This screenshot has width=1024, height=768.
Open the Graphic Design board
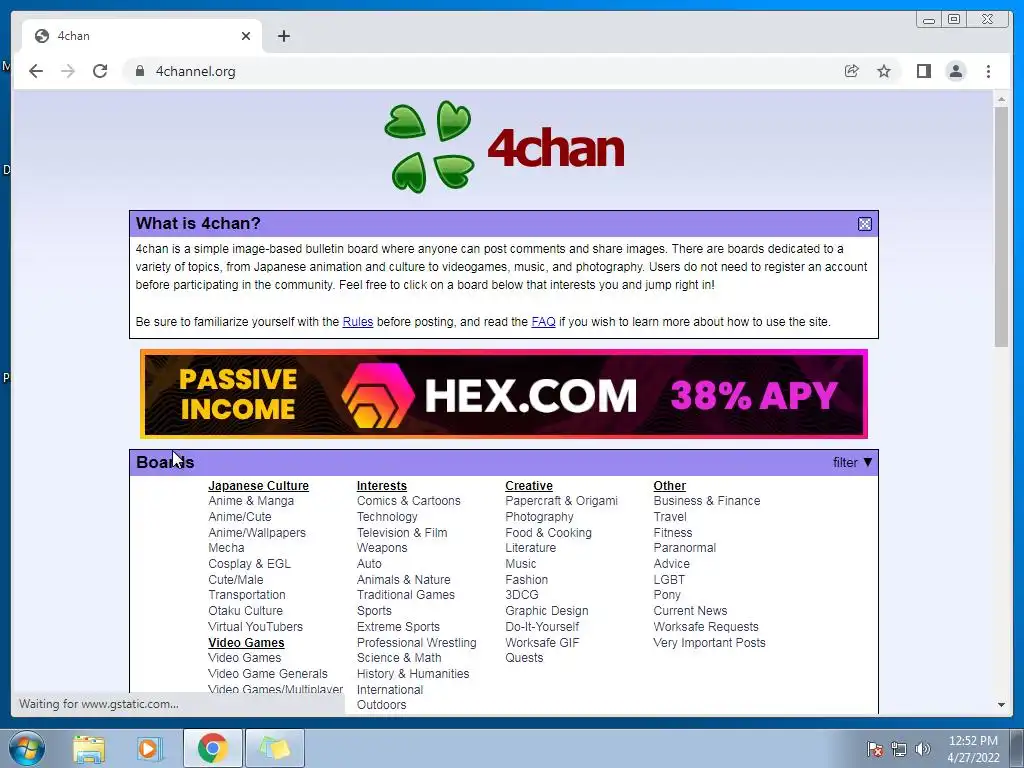pos(547,611)
